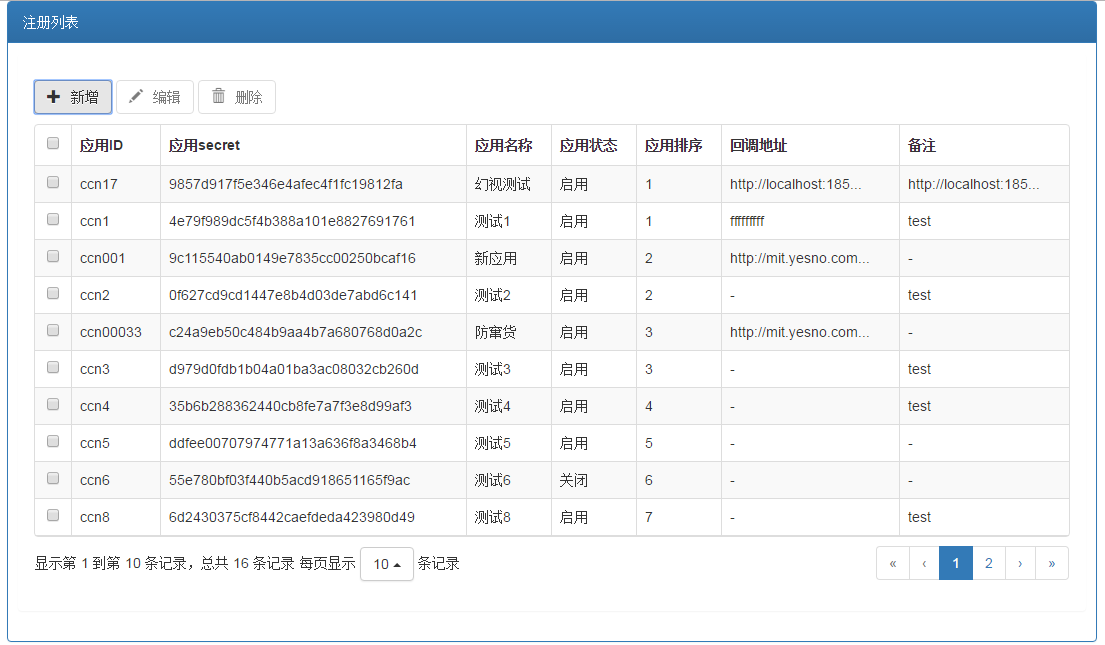The width and height of the screenshot is (1105, 645).
Task: Go to next page using › icon
Action: [x=1020, y=563]
